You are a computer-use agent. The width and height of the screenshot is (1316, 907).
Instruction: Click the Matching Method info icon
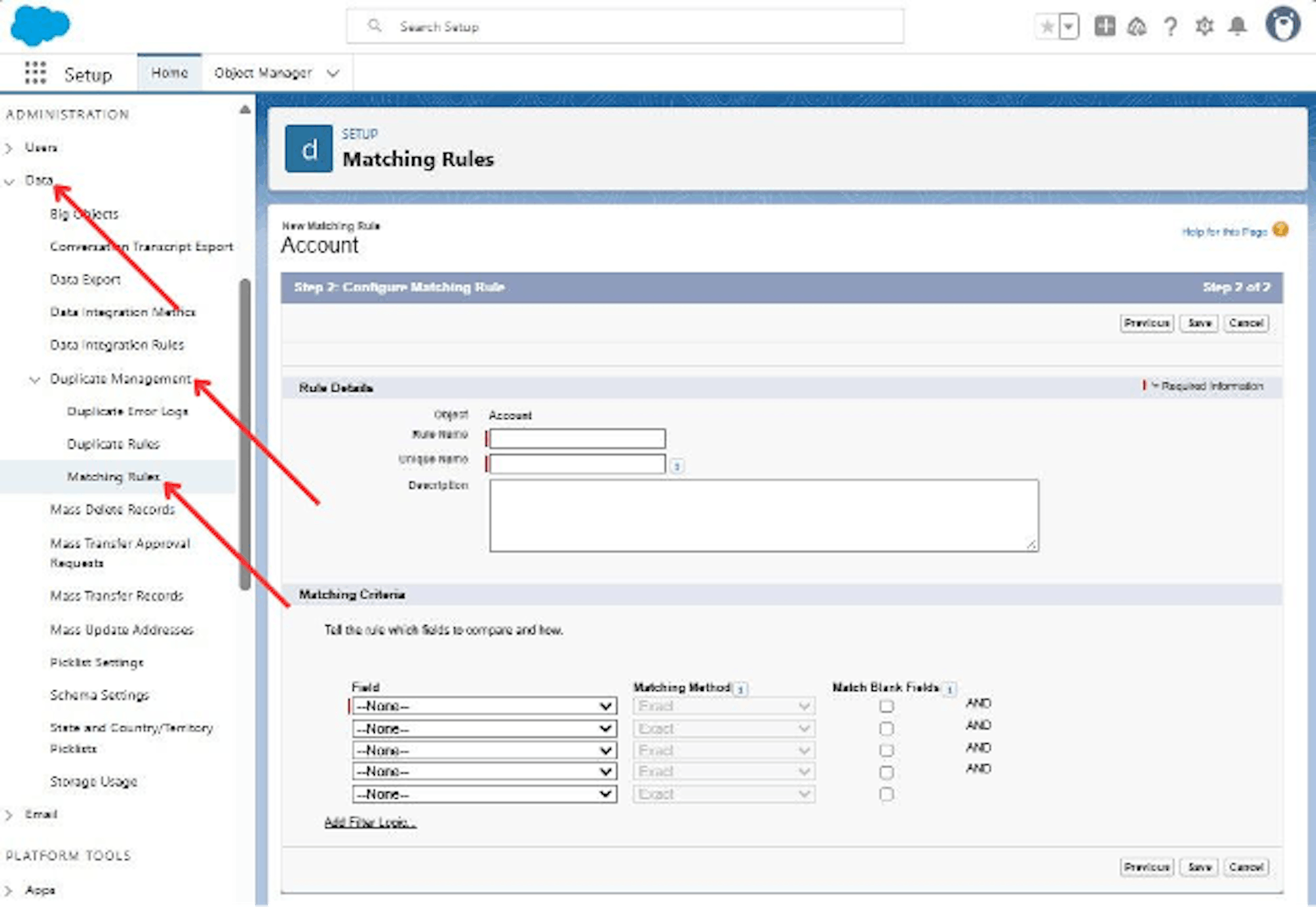pos(740,689)
